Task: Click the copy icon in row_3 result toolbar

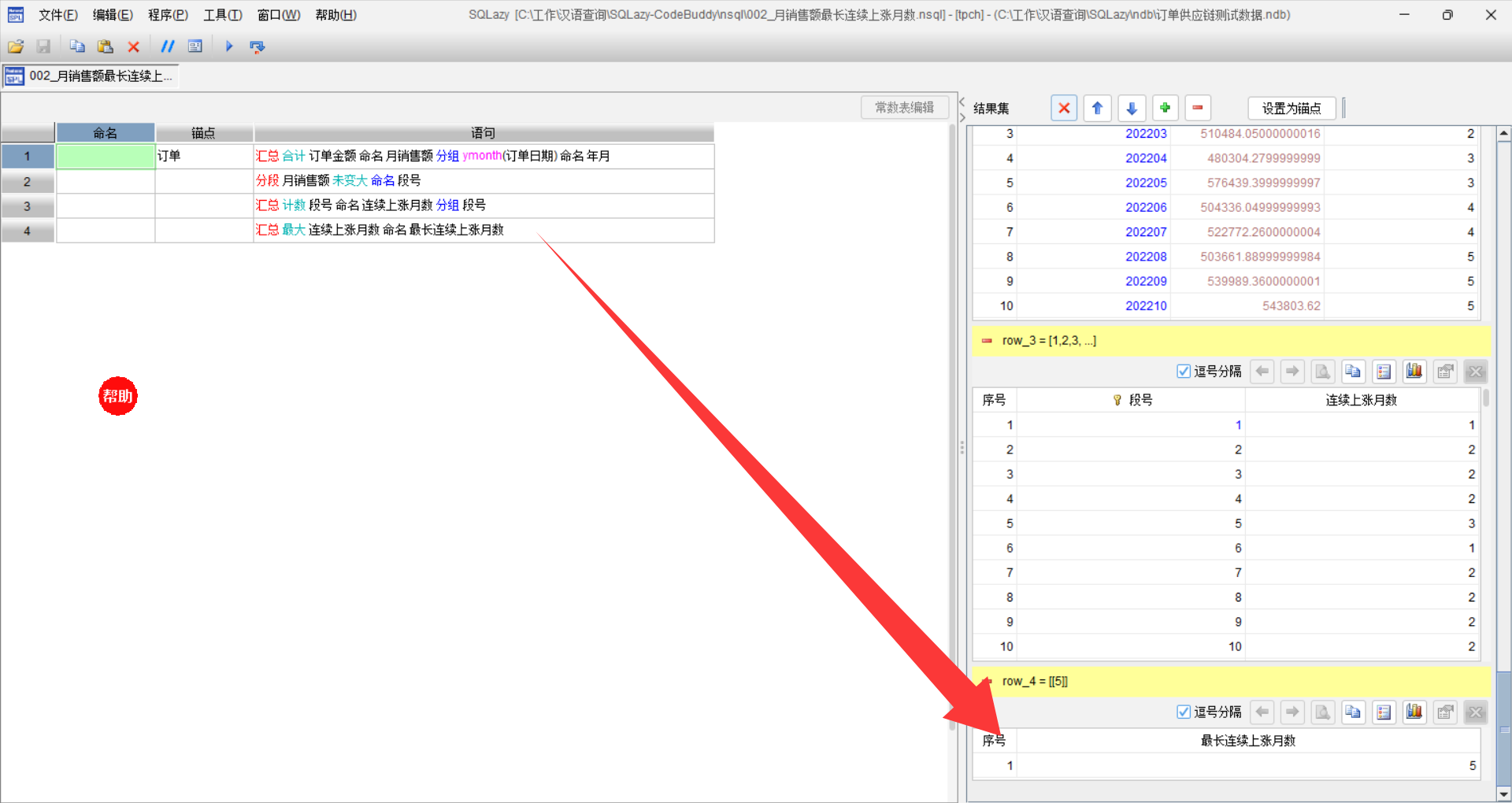Action: click(1353, 372)
